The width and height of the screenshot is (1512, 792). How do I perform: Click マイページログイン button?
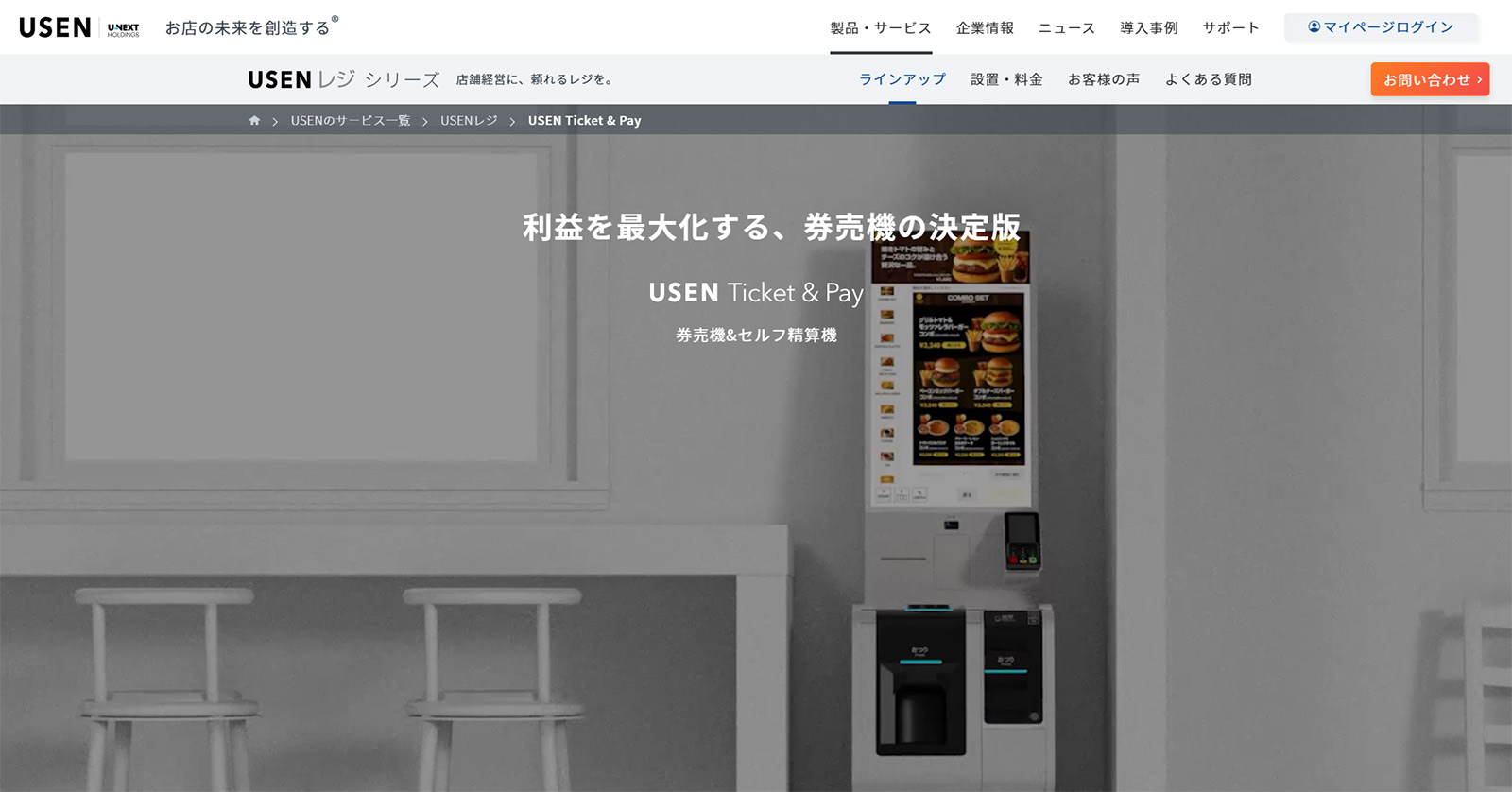(1381, 27)
